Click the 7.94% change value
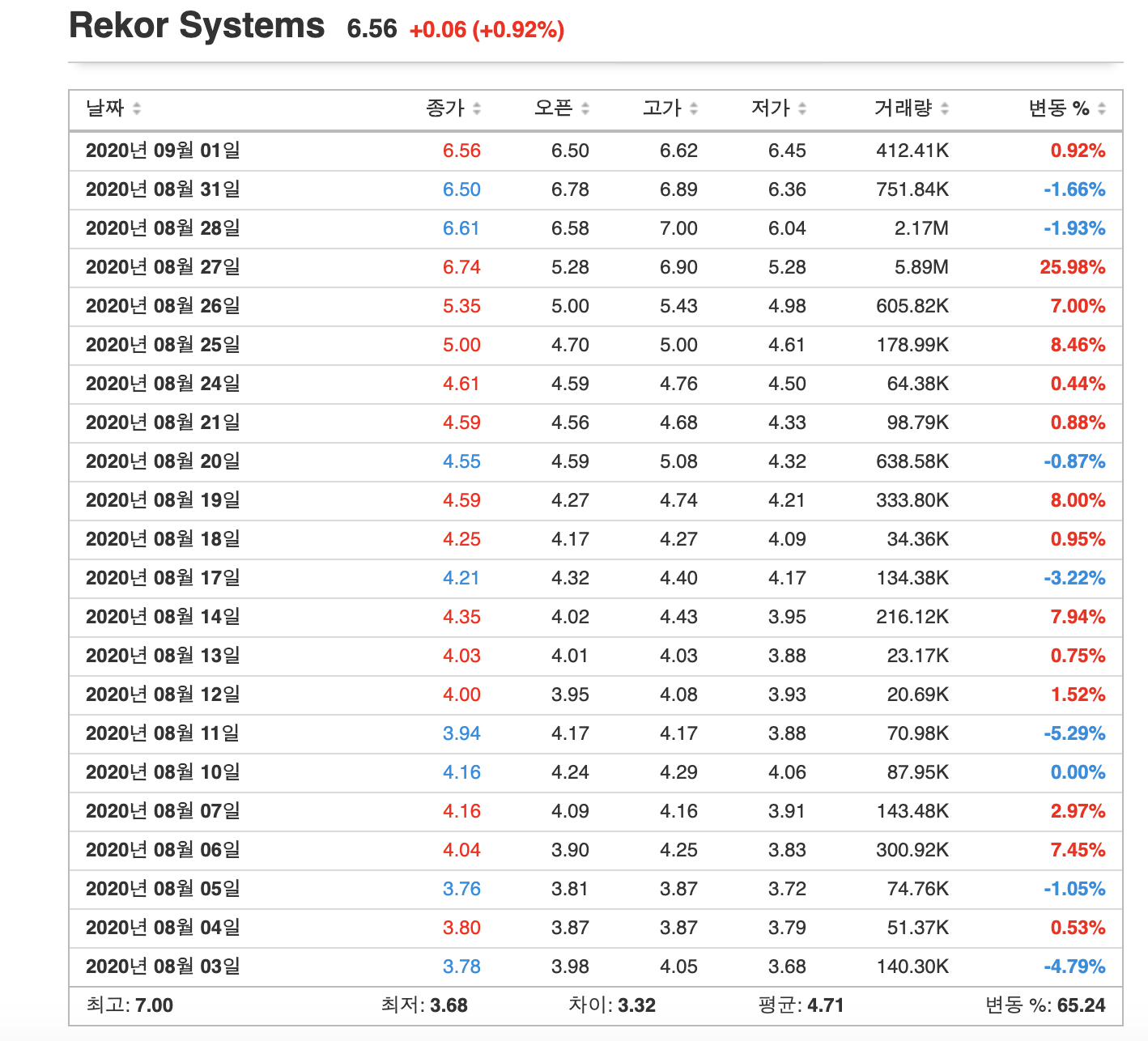Screen dimensions: 1148x1041 tap(1078, 617)
